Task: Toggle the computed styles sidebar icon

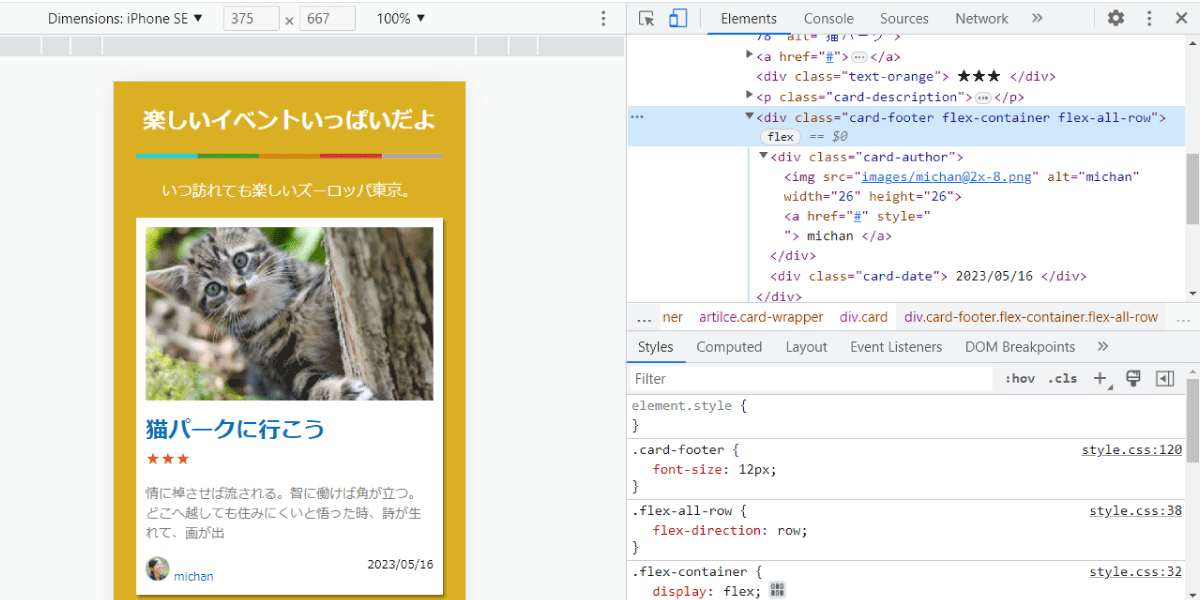Action: pyautogui.click(x=1164, y=379)
